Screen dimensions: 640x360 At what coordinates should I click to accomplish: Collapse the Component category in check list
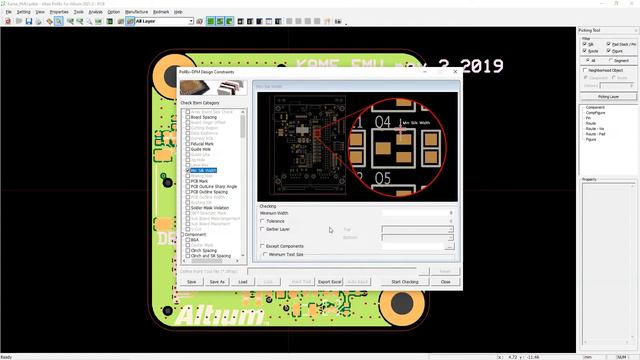tap(182, 234)
